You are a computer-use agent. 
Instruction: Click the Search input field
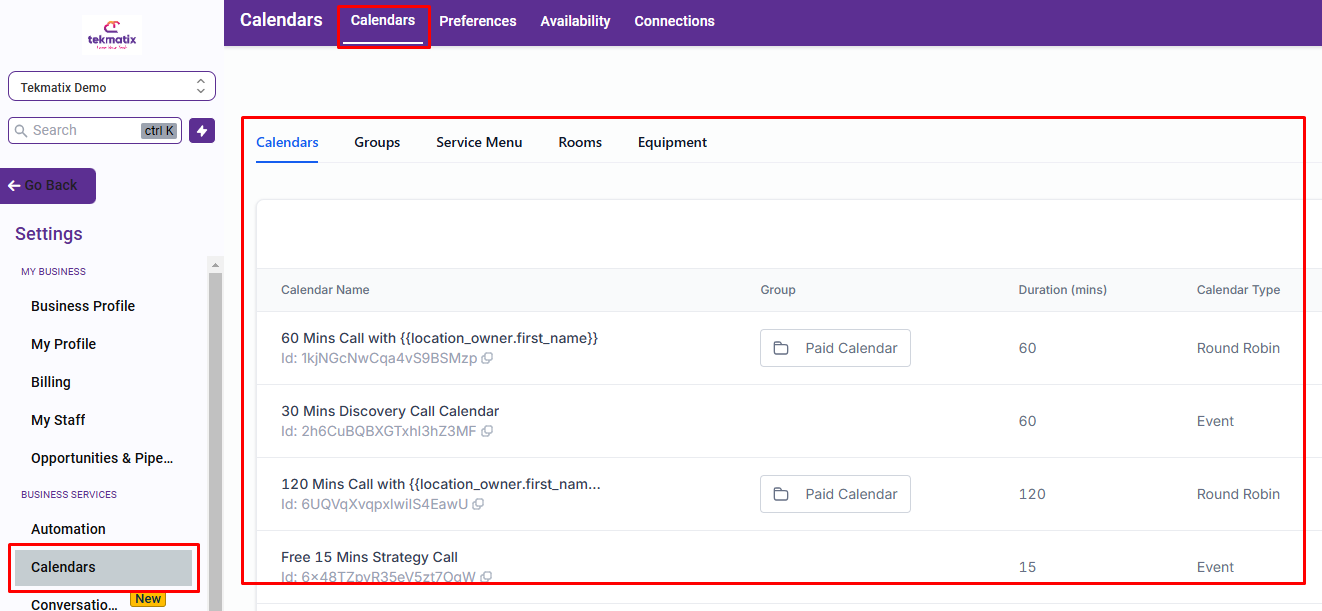pos(95,130)
